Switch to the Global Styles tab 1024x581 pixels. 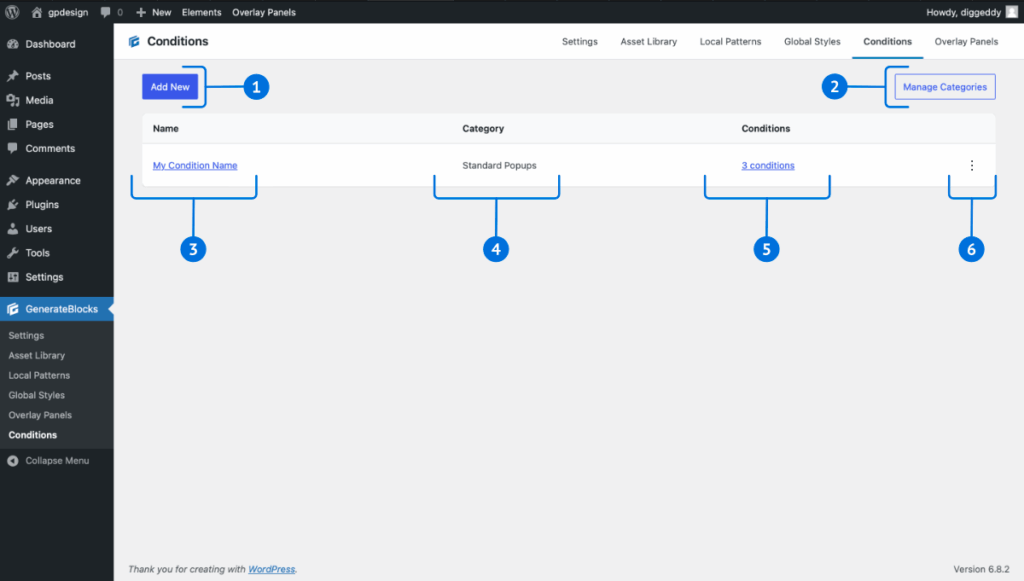pyautogui.click(x=812, y=41)
